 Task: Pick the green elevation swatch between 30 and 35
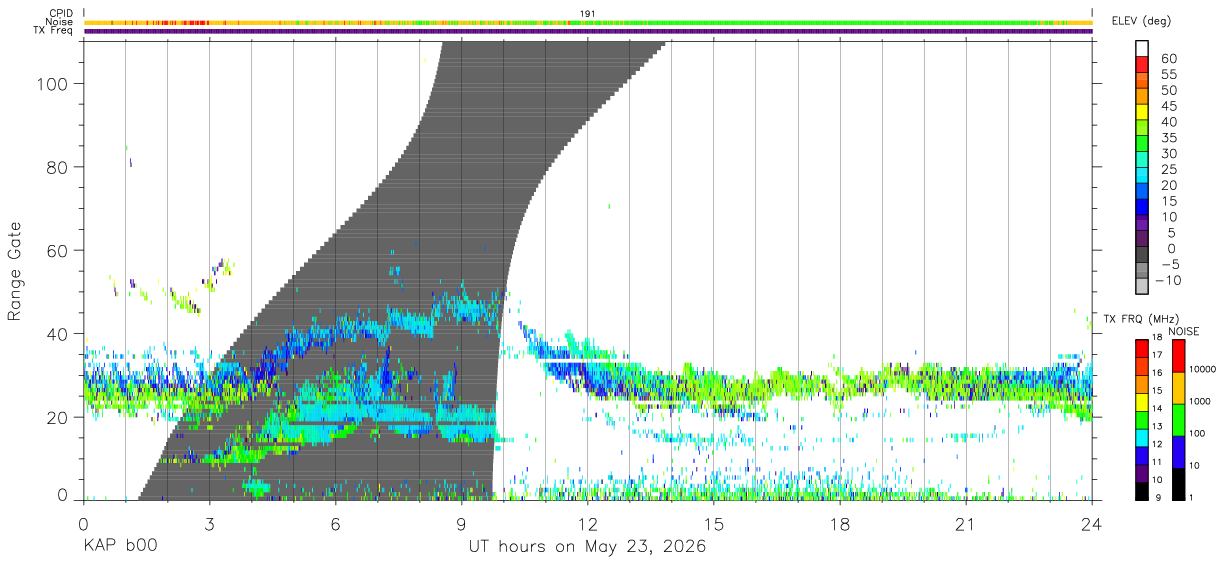pyautogui.click(x=1142, y=145)
